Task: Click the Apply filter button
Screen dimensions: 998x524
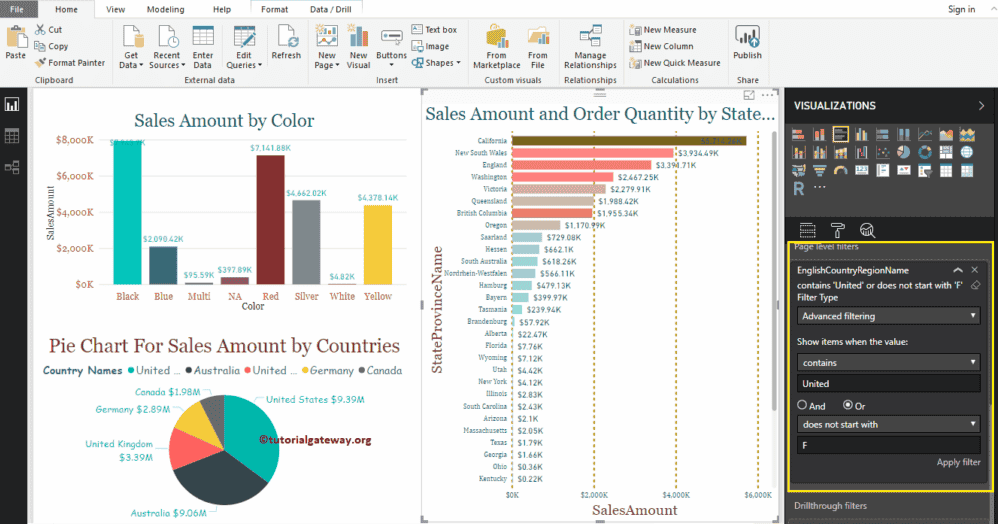Action: tap(958, 462)
